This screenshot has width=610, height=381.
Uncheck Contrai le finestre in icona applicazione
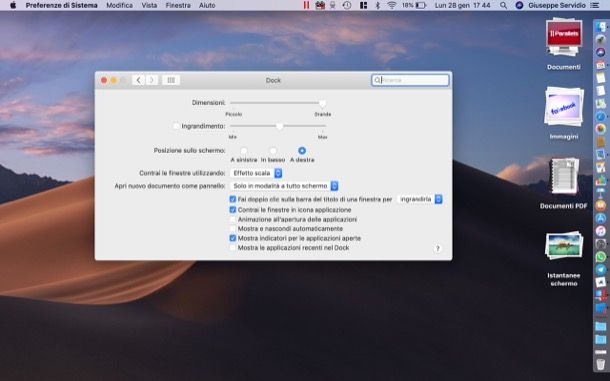pyautogui.click(x=233, y=210)
